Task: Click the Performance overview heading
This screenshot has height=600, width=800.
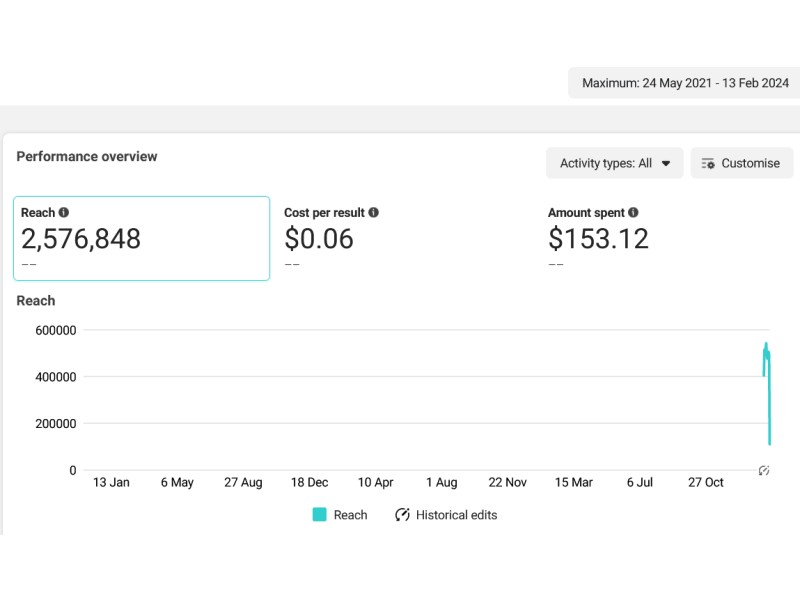Action: point(87,156)
